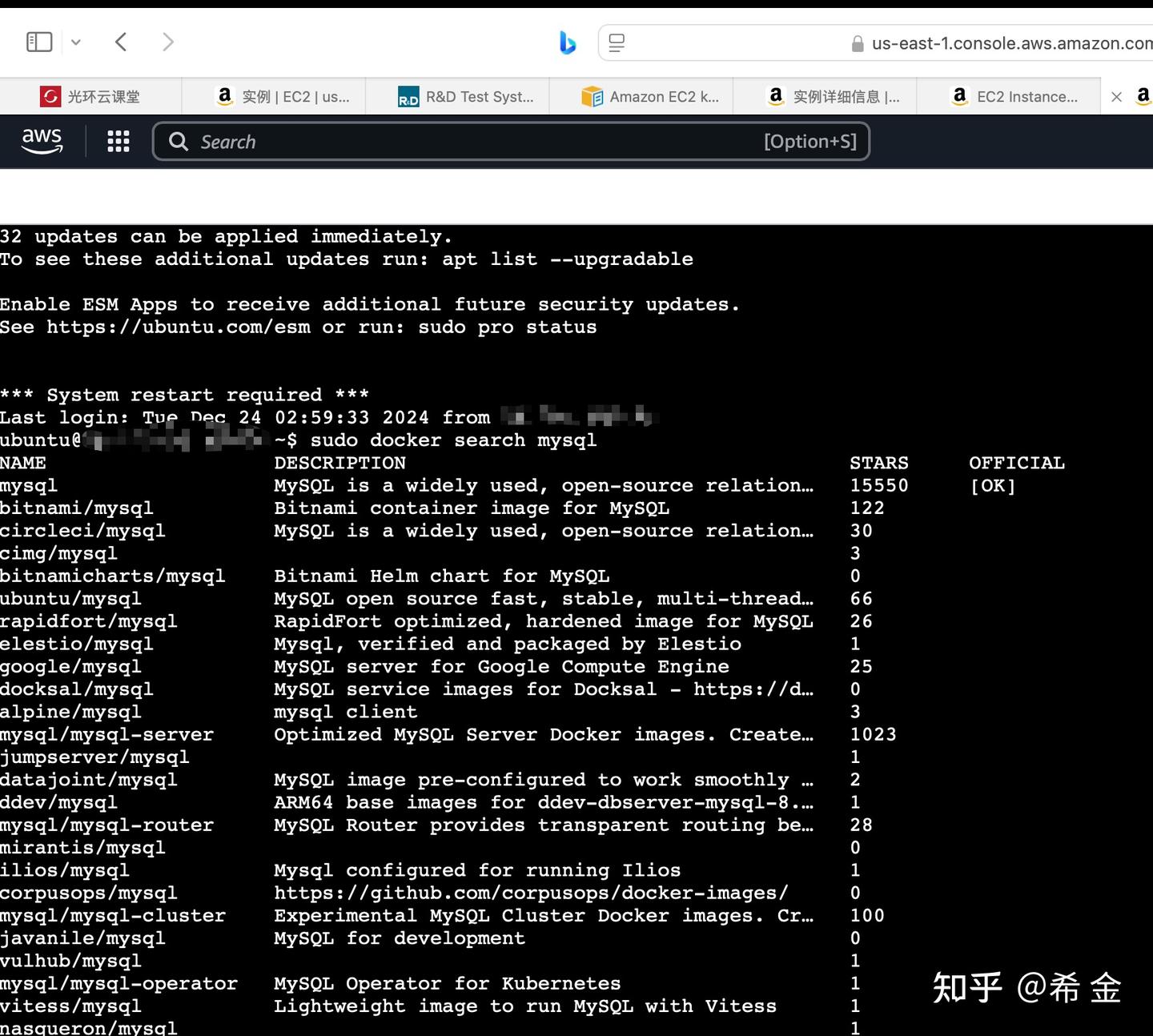
Task: Click the orange EC2 cube favicon on the Amazon EC2 tab
Action: pyautogui.click(x=591, y=96)
